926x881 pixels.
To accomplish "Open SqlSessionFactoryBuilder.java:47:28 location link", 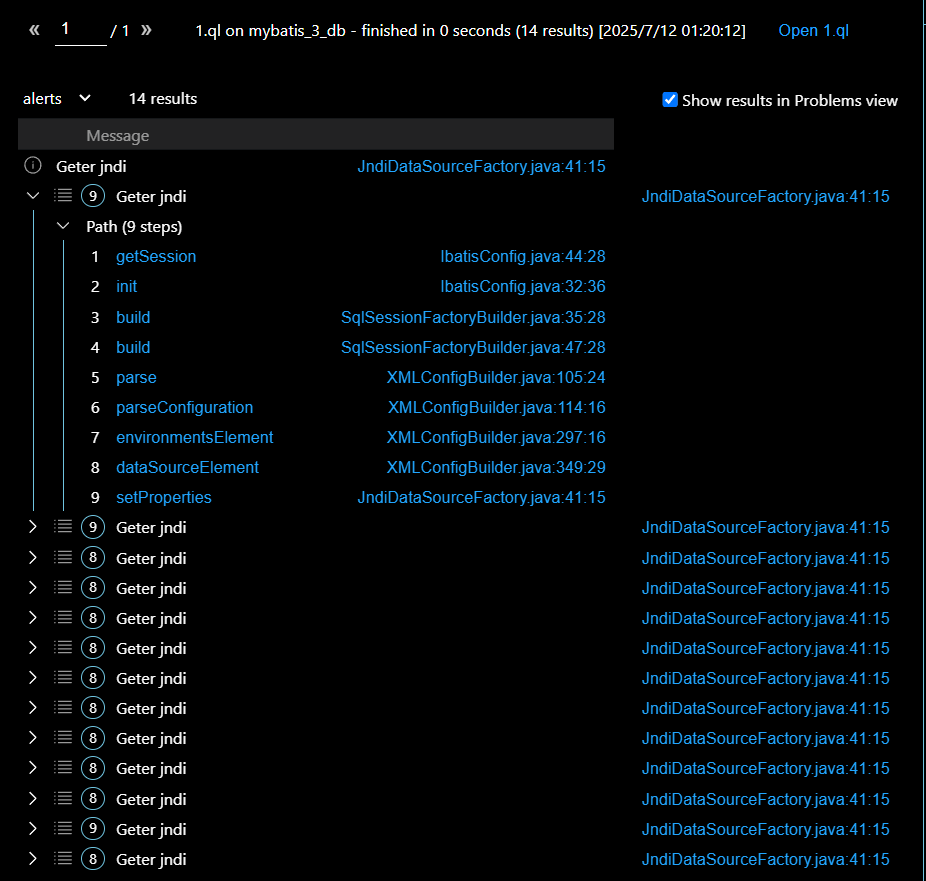I will coord(472,347).
